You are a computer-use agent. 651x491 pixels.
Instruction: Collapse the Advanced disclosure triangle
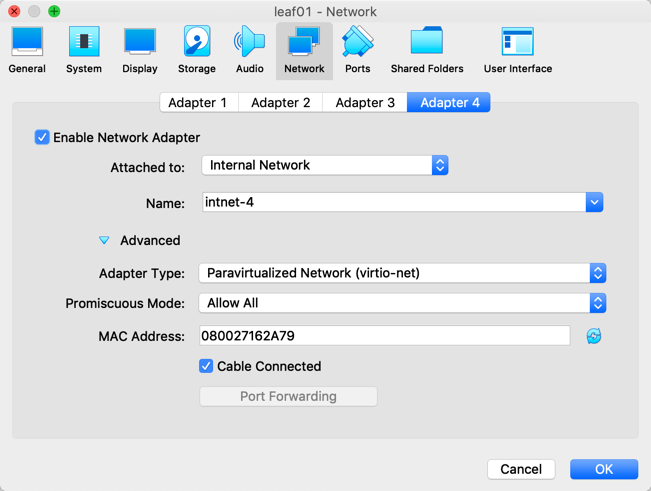pyautogui.click(x=104, y=241)
